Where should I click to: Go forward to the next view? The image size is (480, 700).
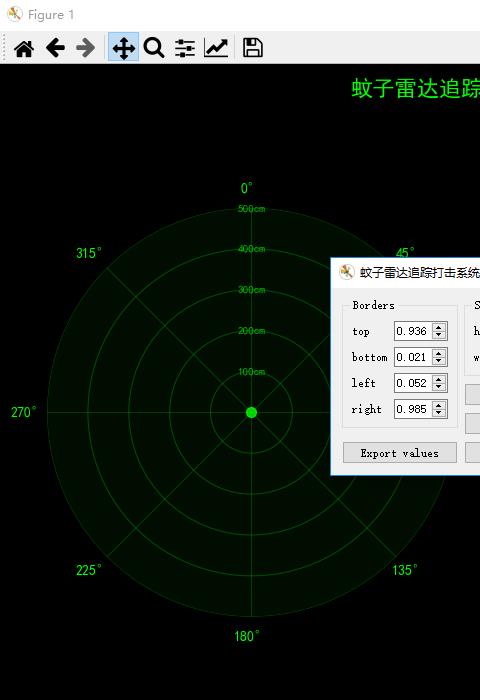[x=85, y=48]
